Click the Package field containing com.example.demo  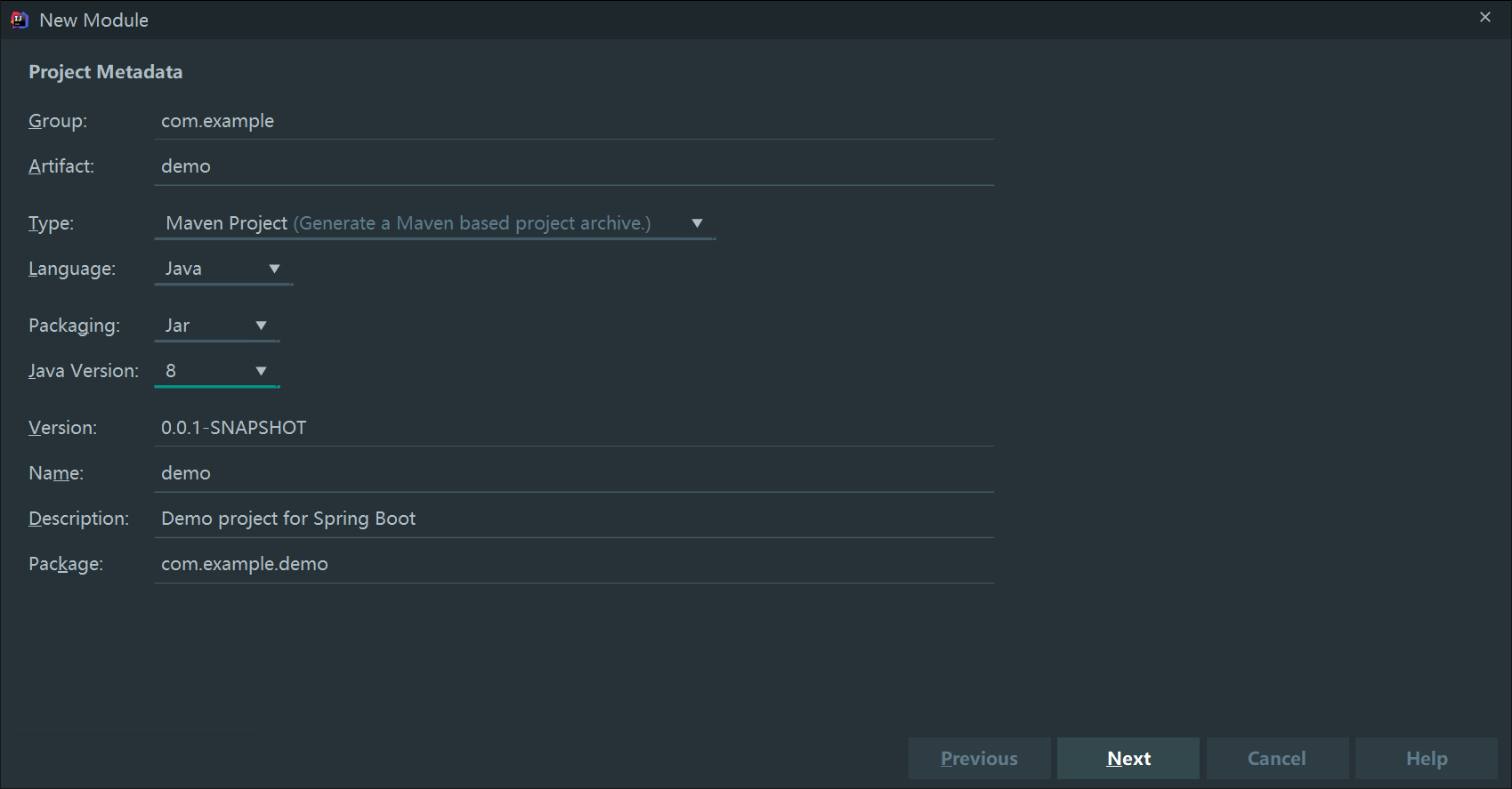573,564
